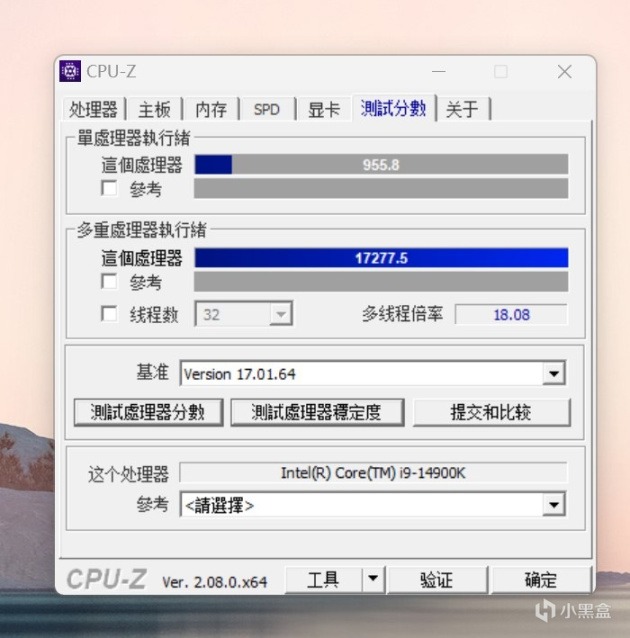Screen dimensions: 630x638
Task: Open the 參考 <請選擇> processor dropdown
Action: point(372,505)
